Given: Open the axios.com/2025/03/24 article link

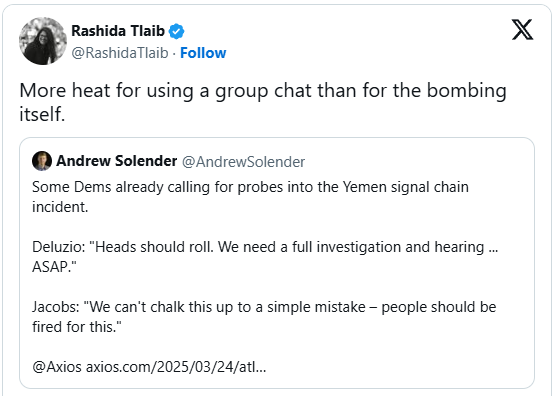Looking at the screenshot, I should click(176, 367).
